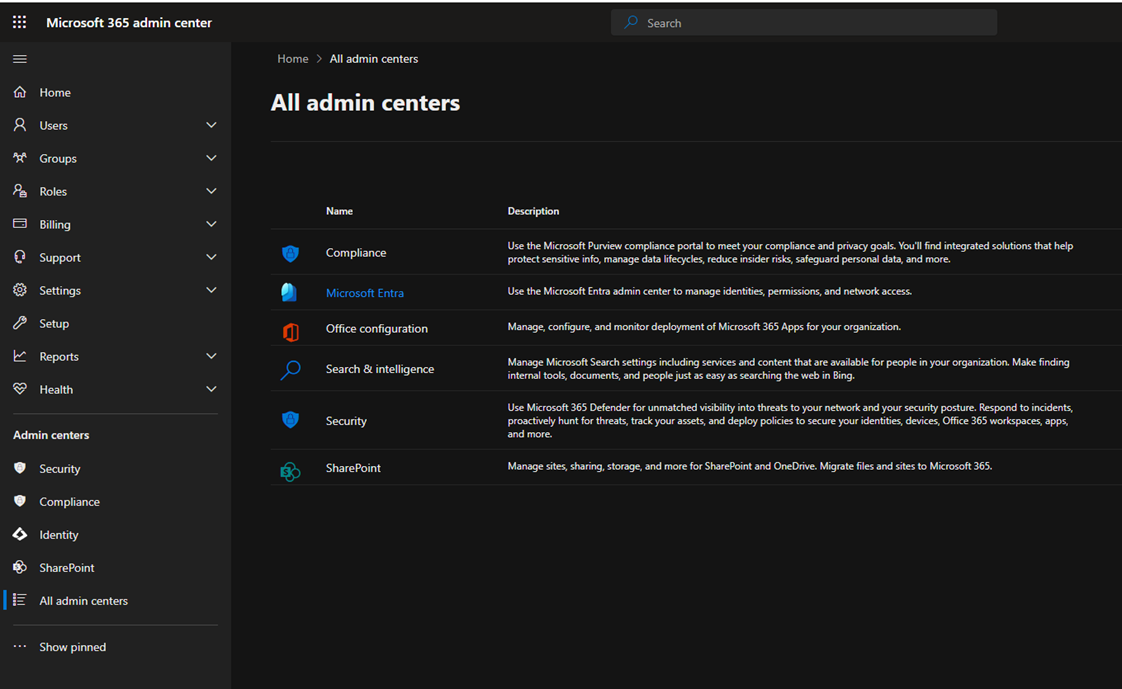Click the Settings gear icon

[20, 290]
